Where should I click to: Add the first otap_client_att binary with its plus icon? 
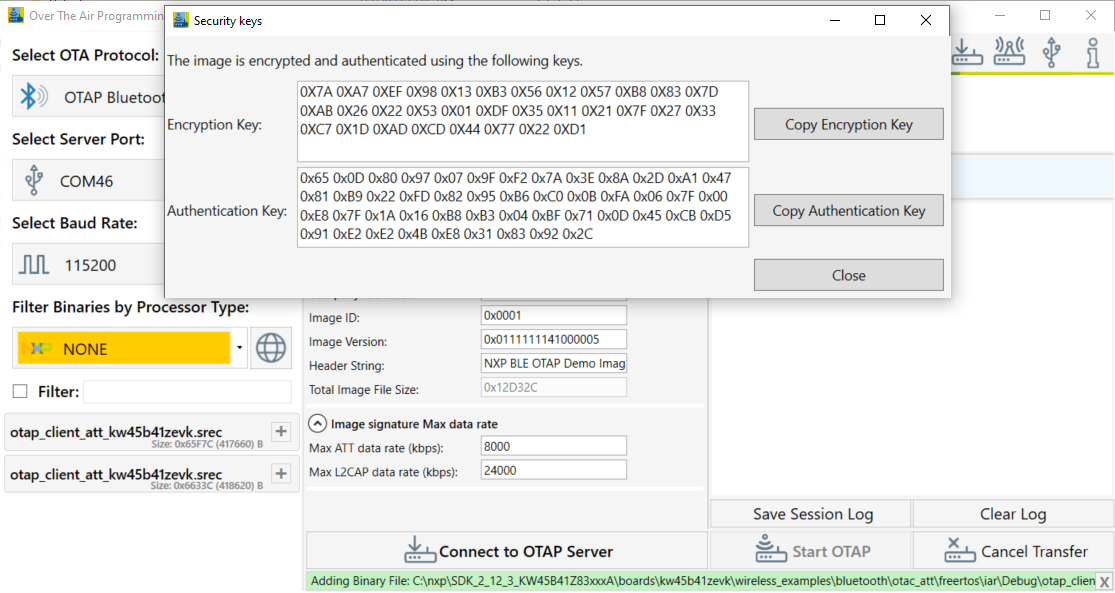tap(280, 431)
